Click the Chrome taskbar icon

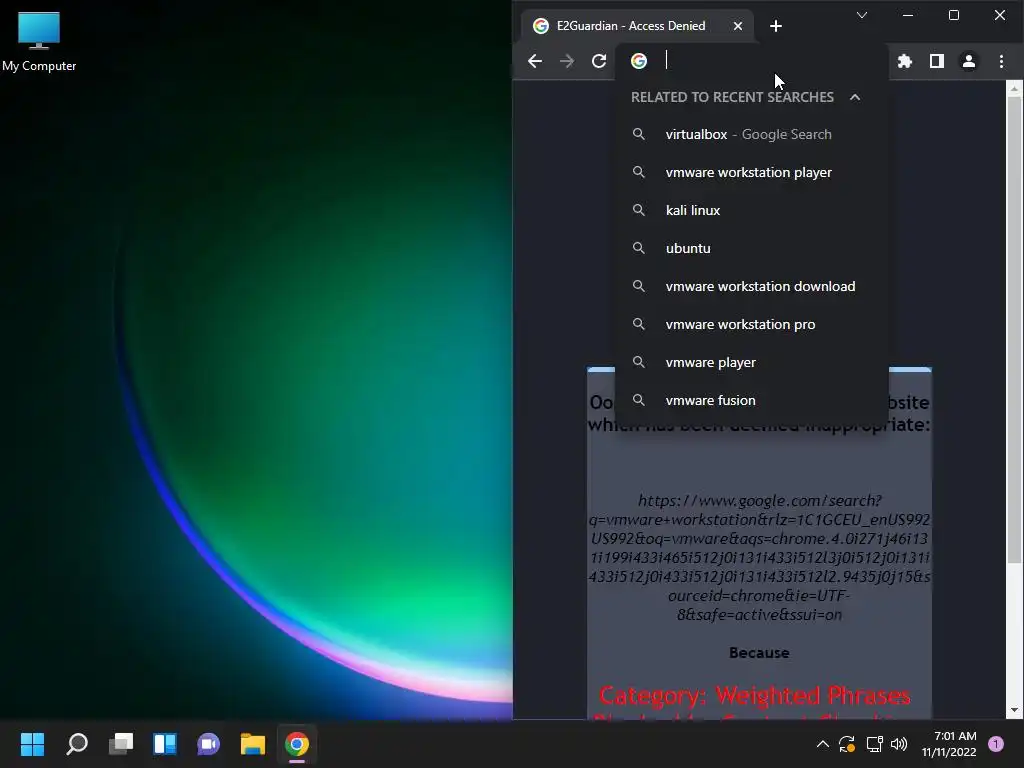point(296,744)
